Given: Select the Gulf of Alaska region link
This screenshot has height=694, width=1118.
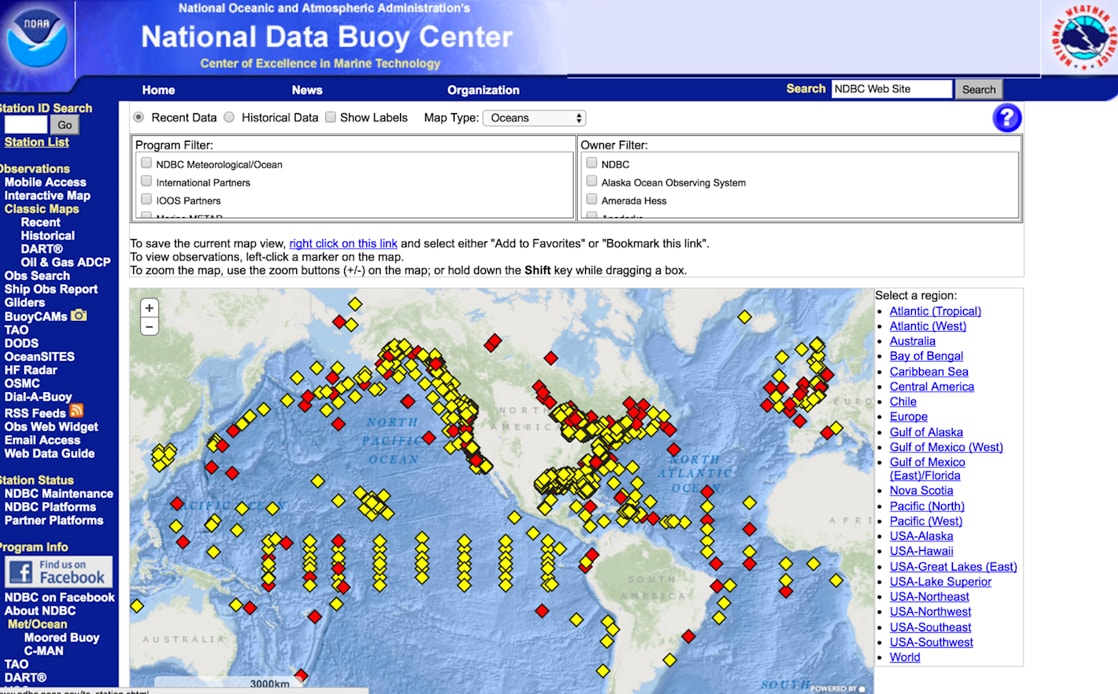Looking at the screenshot, I should click(x=926, y=432).
